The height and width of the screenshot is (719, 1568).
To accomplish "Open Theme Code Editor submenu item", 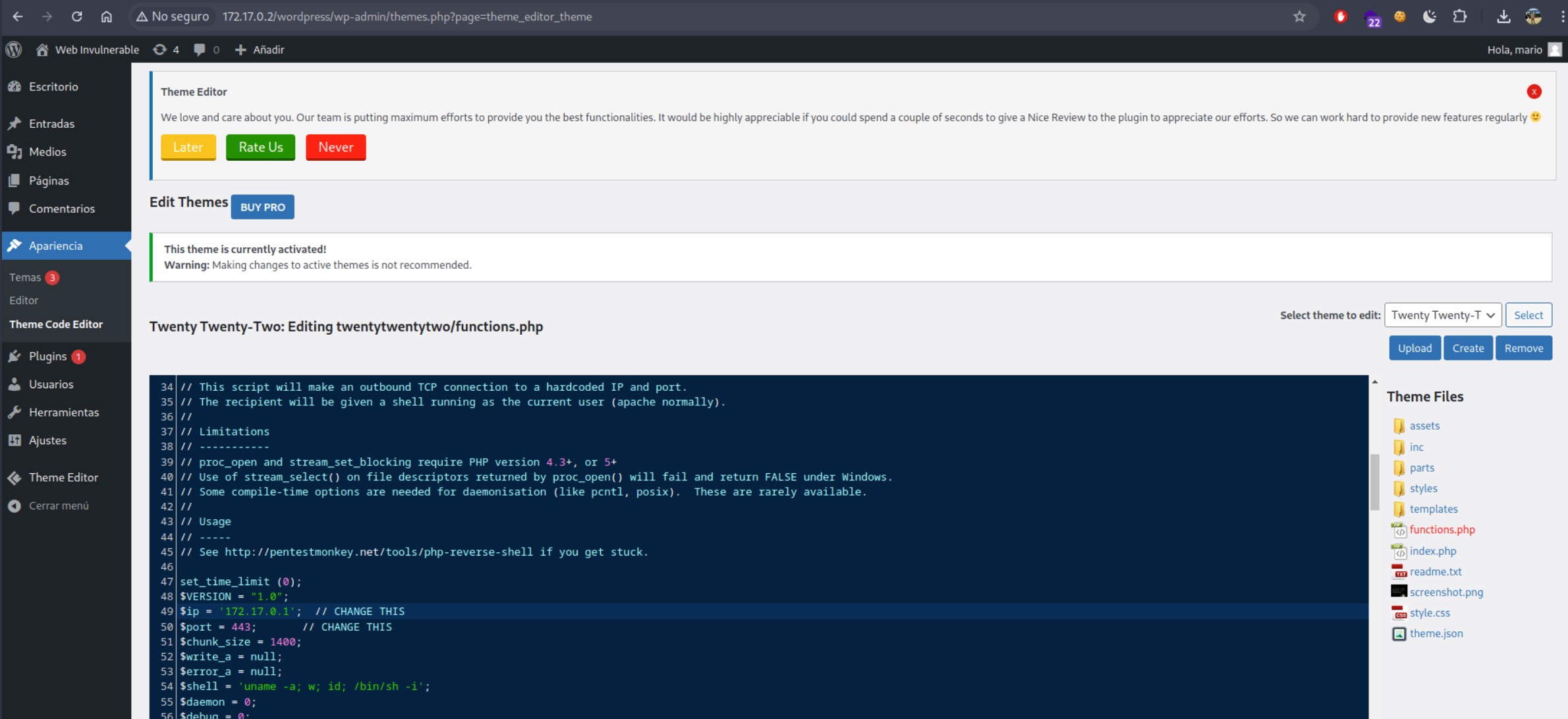I will (x=56, y=324).
